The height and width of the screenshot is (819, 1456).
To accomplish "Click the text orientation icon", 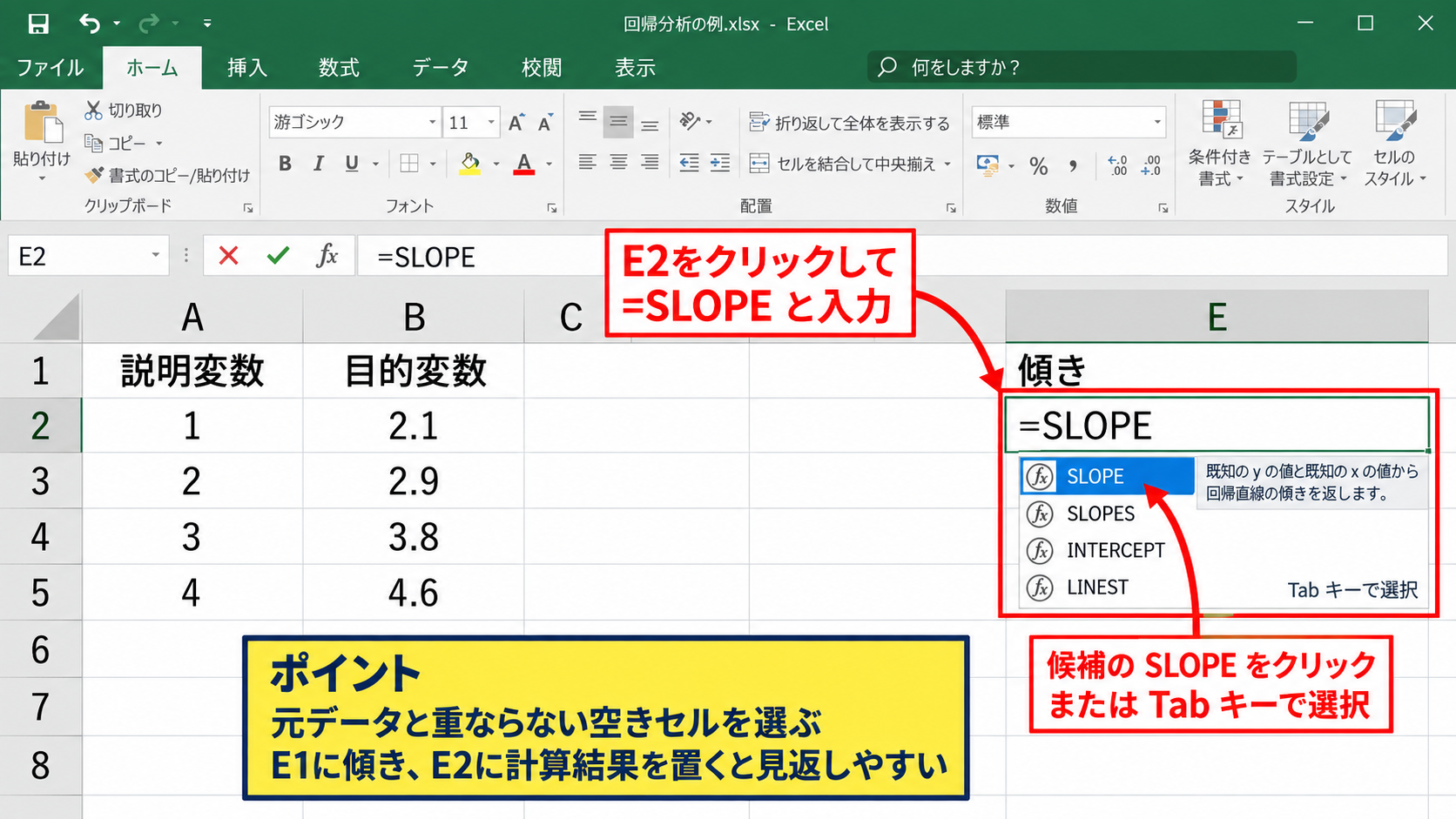I will coord(690,121).
